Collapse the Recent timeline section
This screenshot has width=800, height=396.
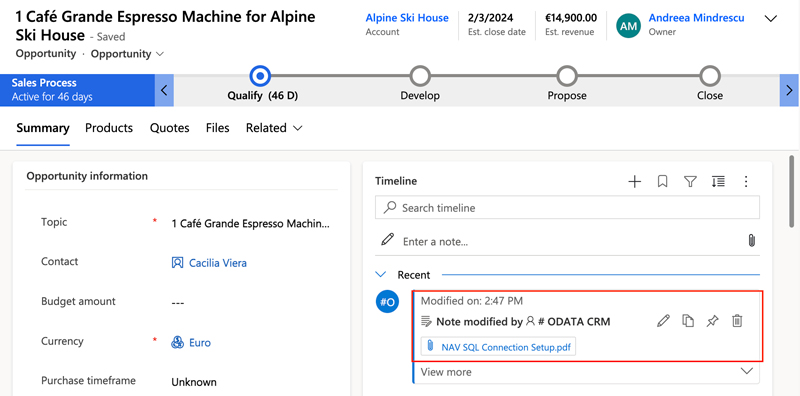coord(381,275)
